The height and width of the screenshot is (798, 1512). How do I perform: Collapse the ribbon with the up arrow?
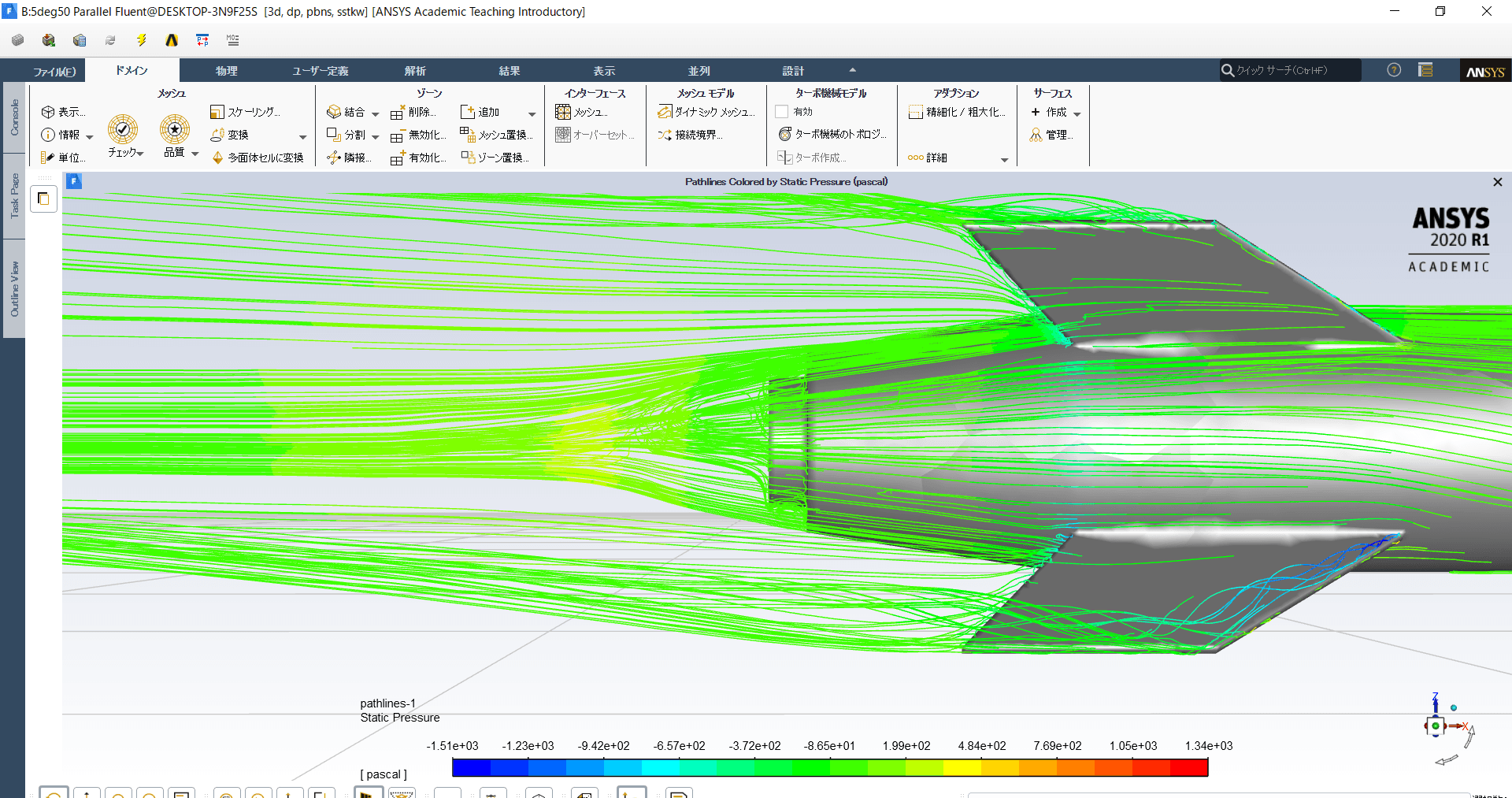pyautogui.click(x=852, y=70)
